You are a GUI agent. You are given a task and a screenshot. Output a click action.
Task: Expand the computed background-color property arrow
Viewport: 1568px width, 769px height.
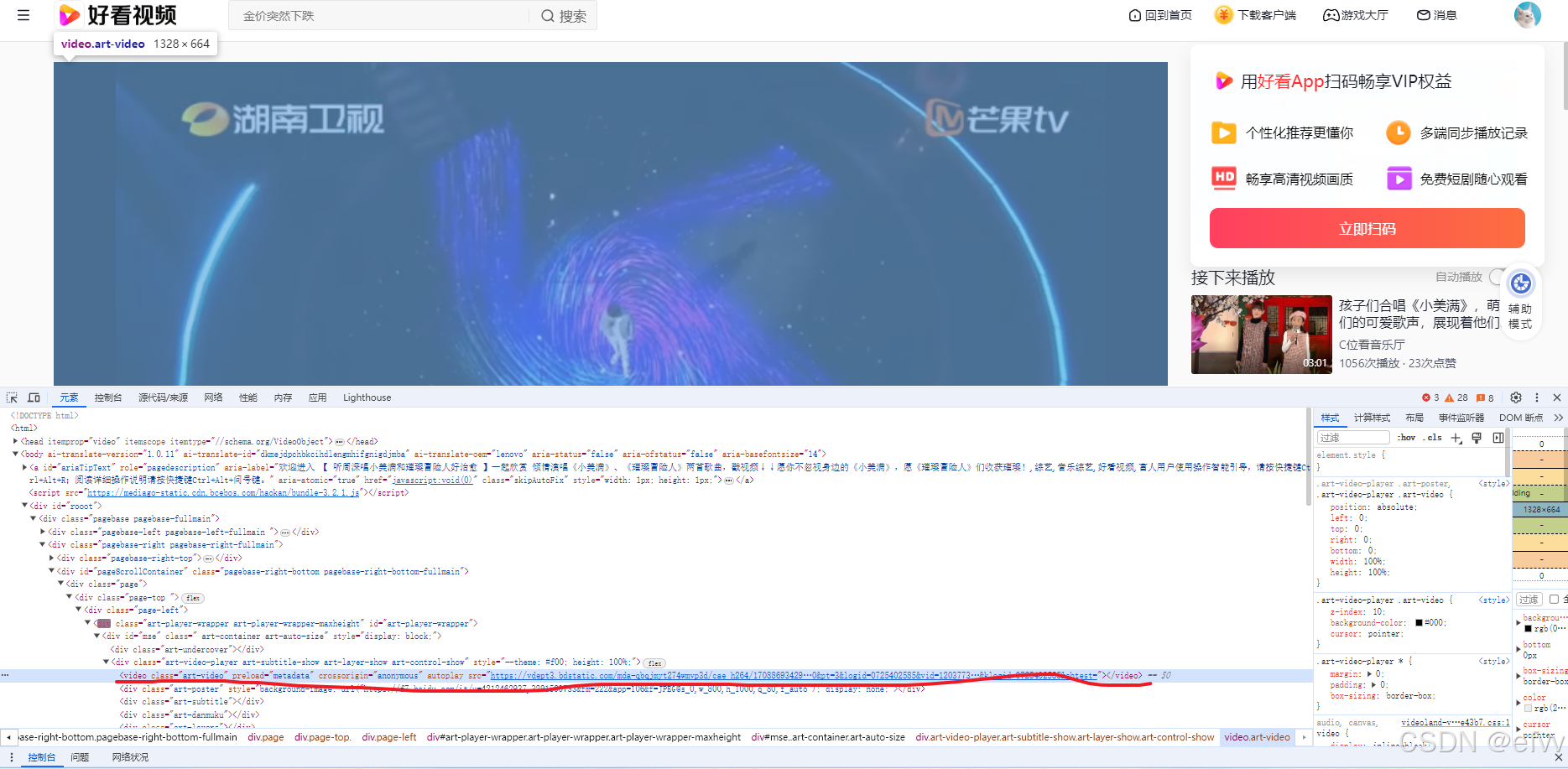click(x=1518, y=622)
